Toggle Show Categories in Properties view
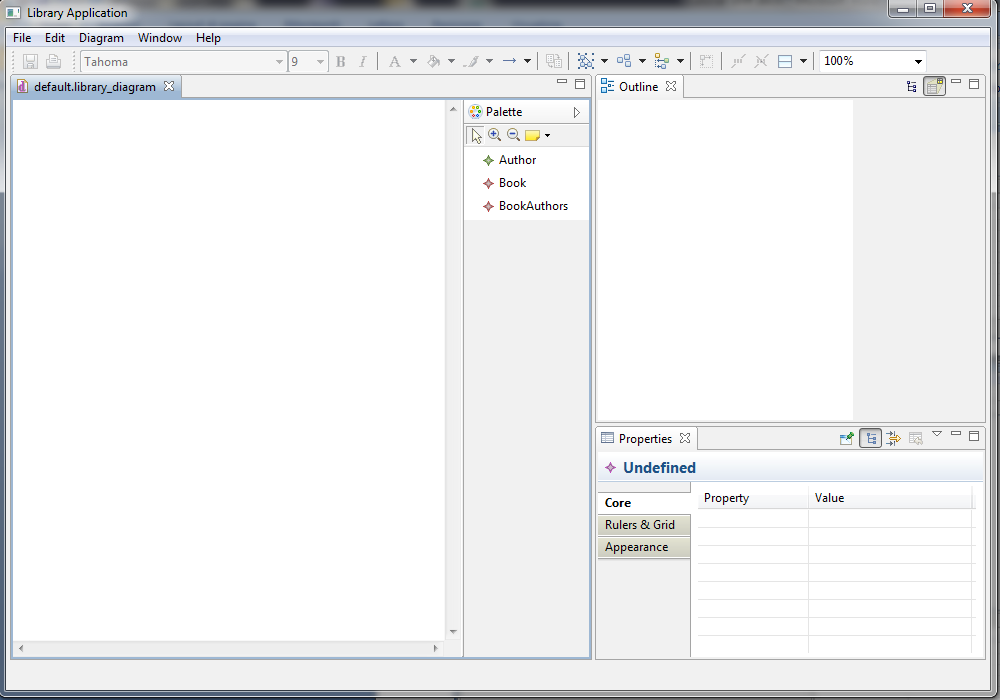This screenshot has width=1000, height=700. click(x=870, y=438)
